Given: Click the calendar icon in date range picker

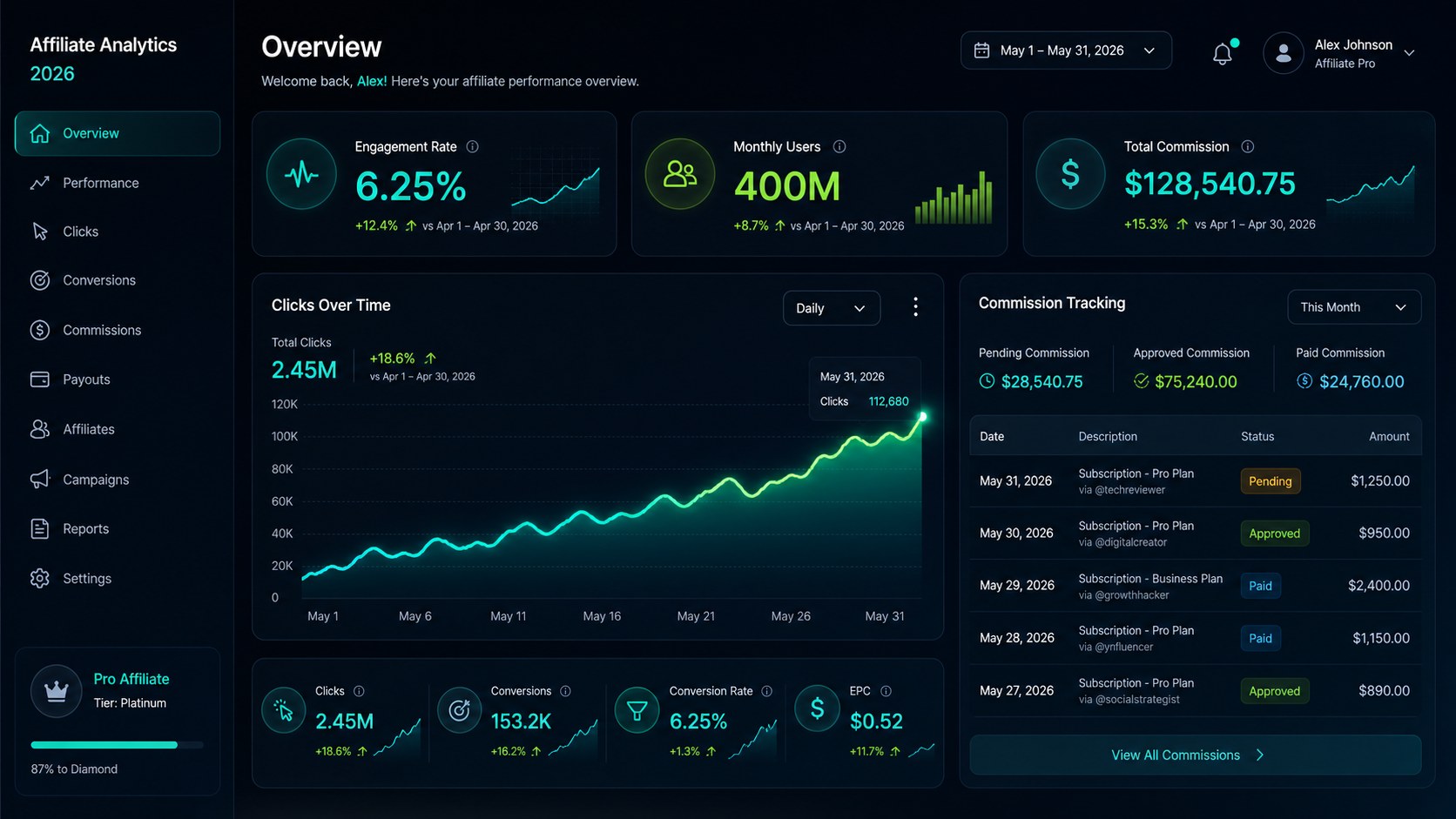Looking at the screenshot, I should coord(981,50).
